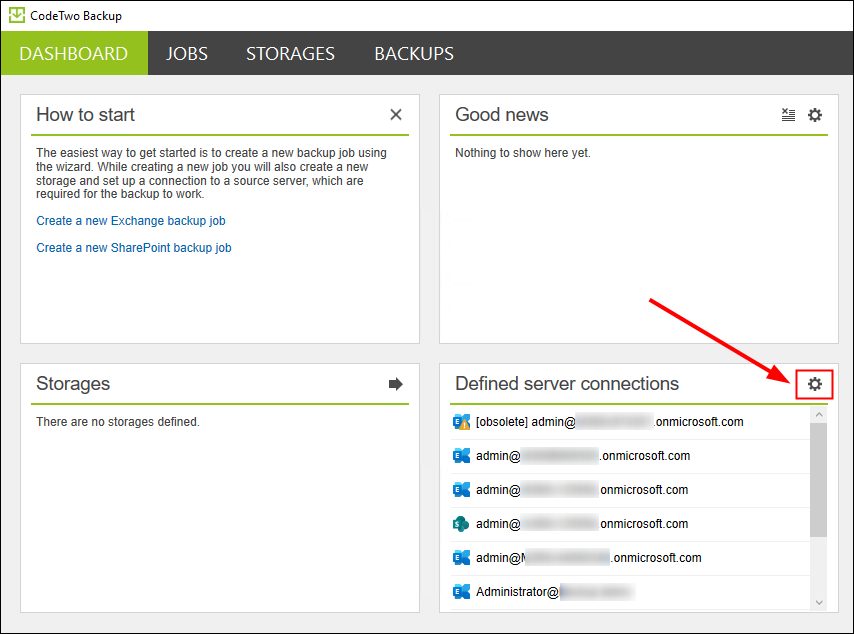Click the obsolete Exchange warning icon
This screenshot has width=854, height=634.
tap(461, 422)
